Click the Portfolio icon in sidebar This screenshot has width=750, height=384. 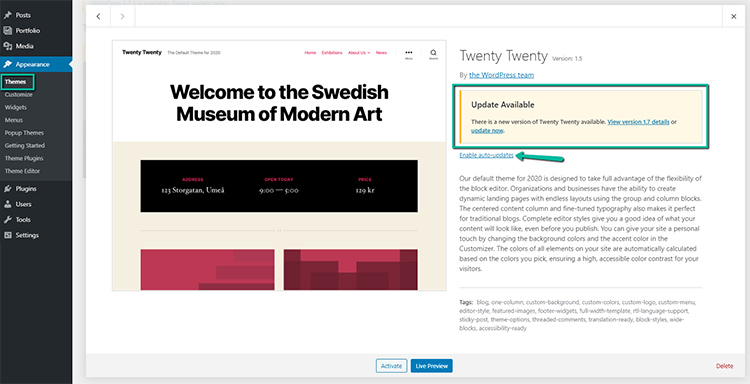pyautogui.click(x=8, y=31)
